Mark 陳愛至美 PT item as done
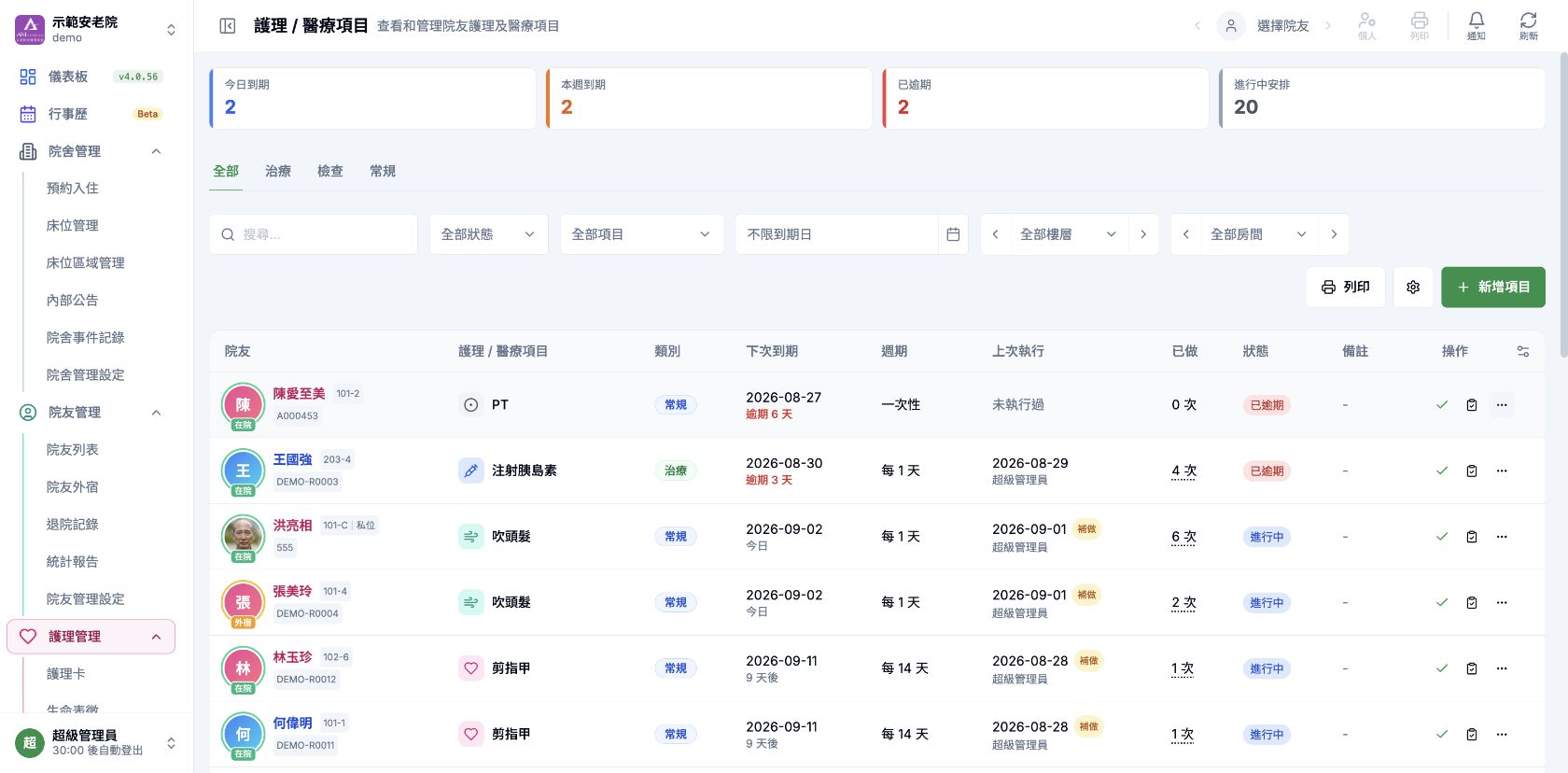Image resolution: width=1568 pixels, height=773 pixels. coord(1442,405)
